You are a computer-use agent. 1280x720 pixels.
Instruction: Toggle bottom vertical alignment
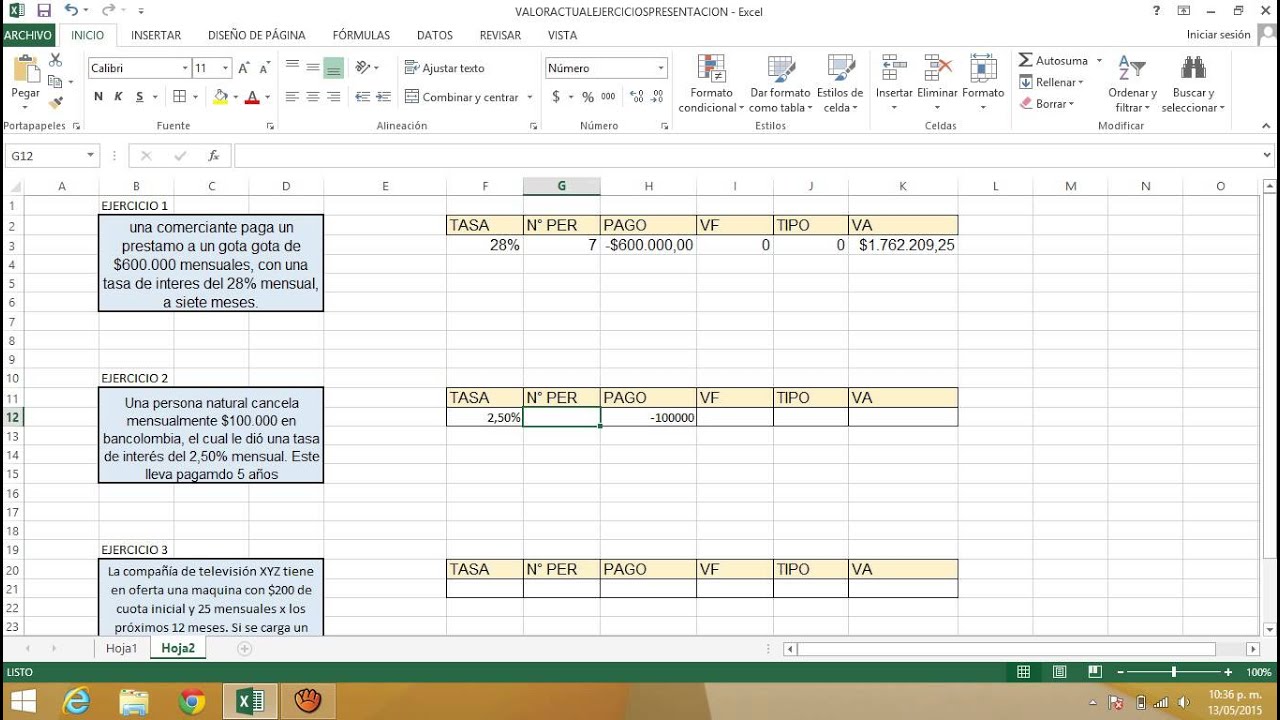pos(334,67)
